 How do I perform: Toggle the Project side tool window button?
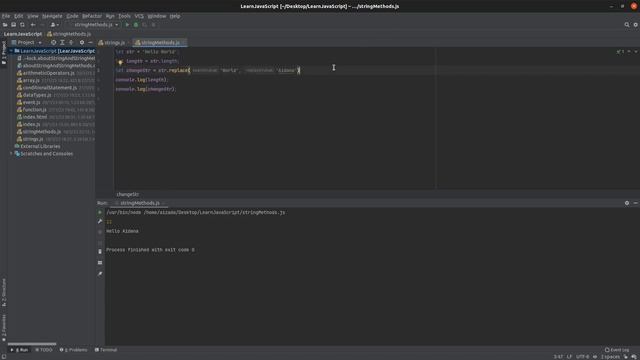click(4, 52)
